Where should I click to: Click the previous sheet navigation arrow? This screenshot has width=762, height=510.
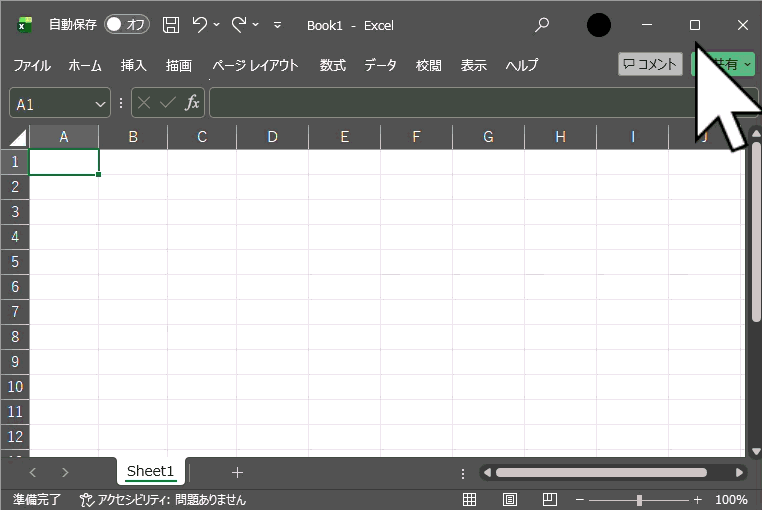pos(33,473)
